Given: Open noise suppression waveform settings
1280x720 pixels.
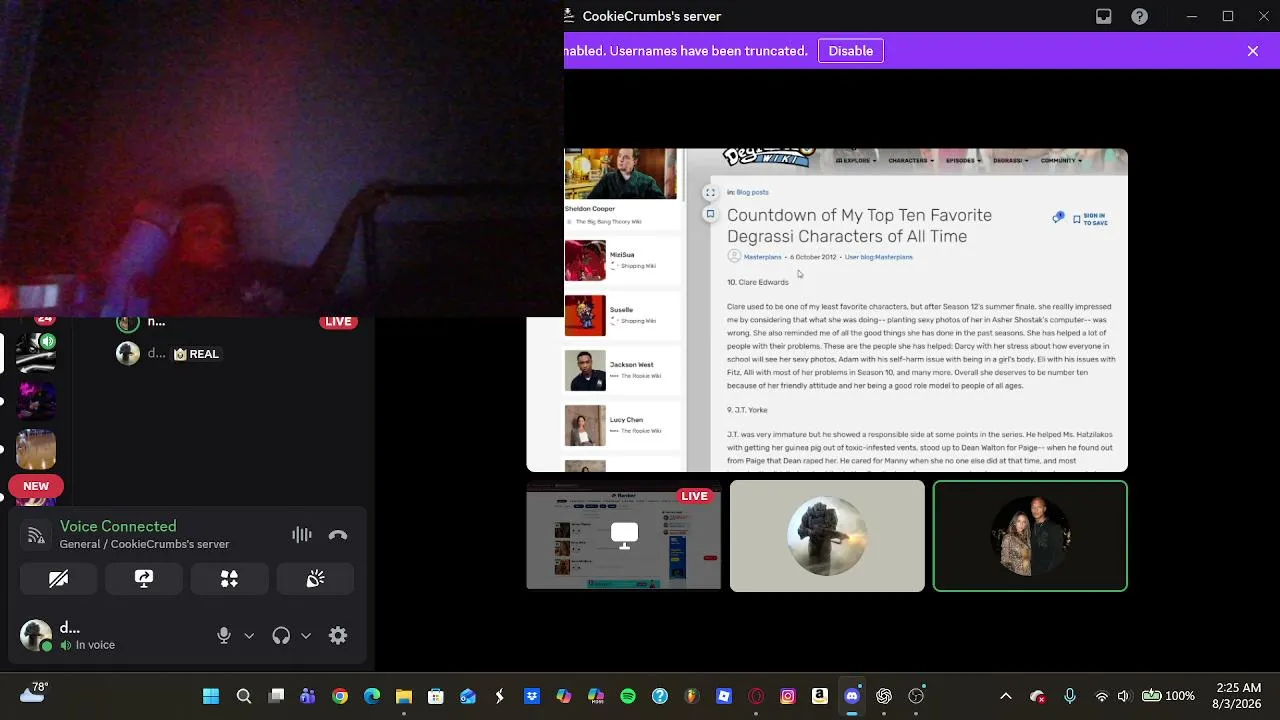Looking at the screenshot, I should click(302, 535).
